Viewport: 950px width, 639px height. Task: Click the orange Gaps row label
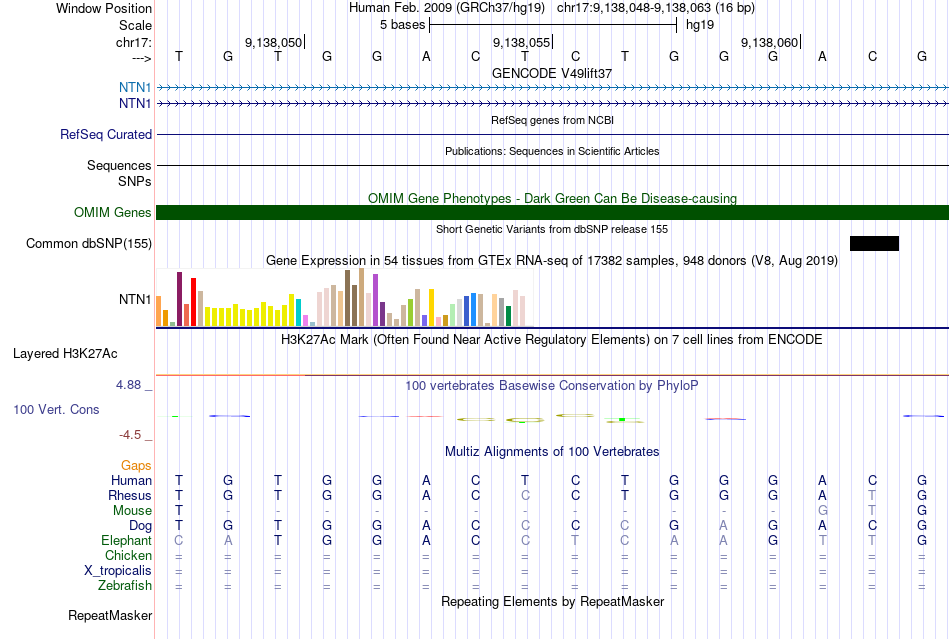(x=136, y=465)
